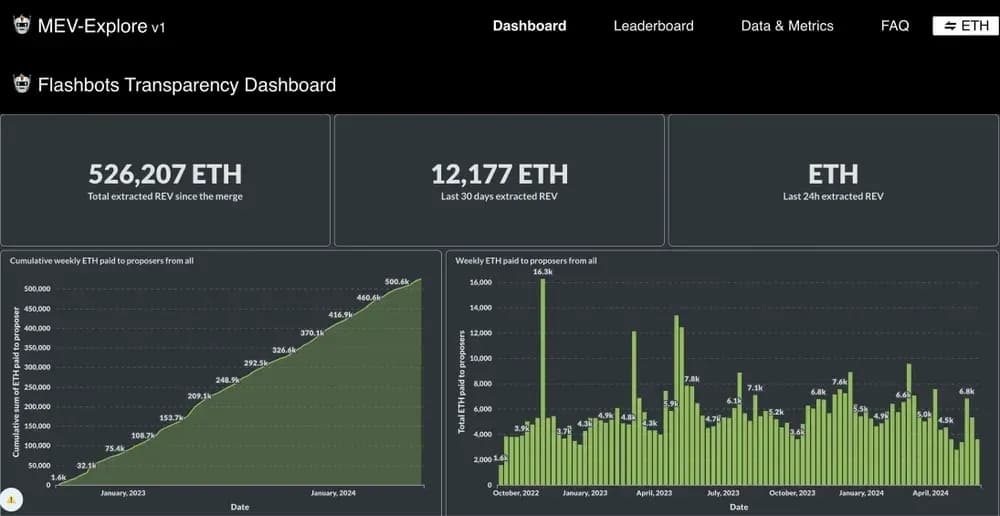Click the 7.8k bar label in weekly chart
1000x516 pixels.
point(692,379)
